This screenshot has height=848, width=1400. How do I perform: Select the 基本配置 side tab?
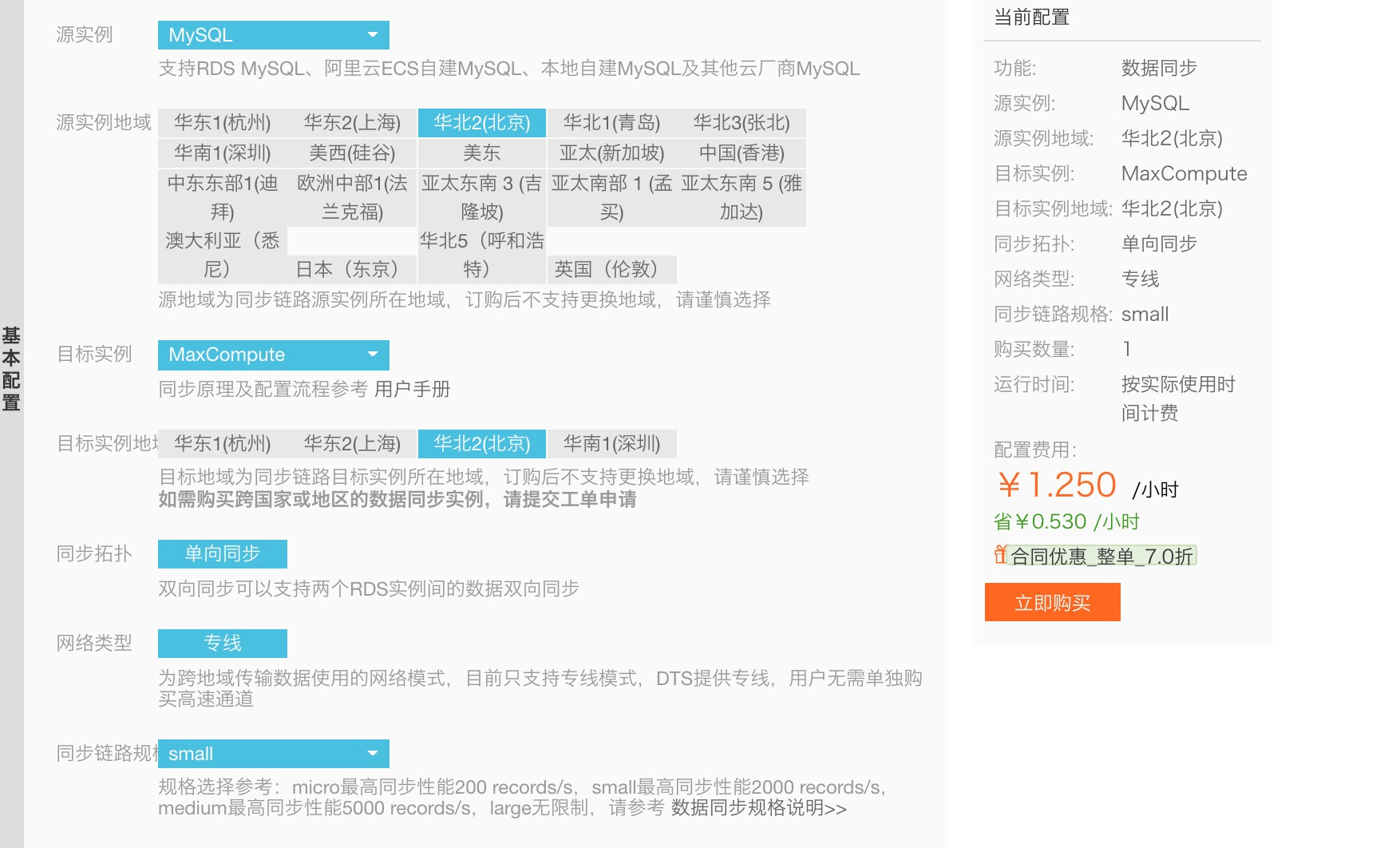tap(11, 369)
